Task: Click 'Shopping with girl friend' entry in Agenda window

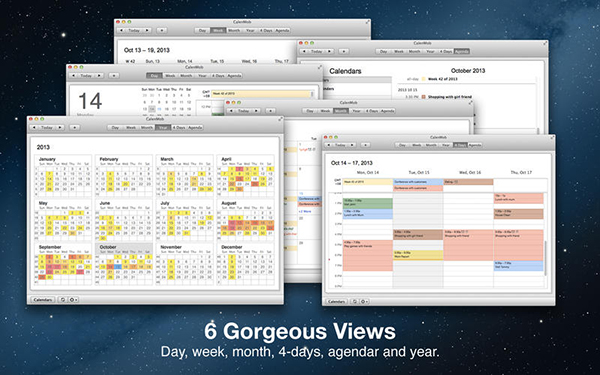Action: coord(450,97)
